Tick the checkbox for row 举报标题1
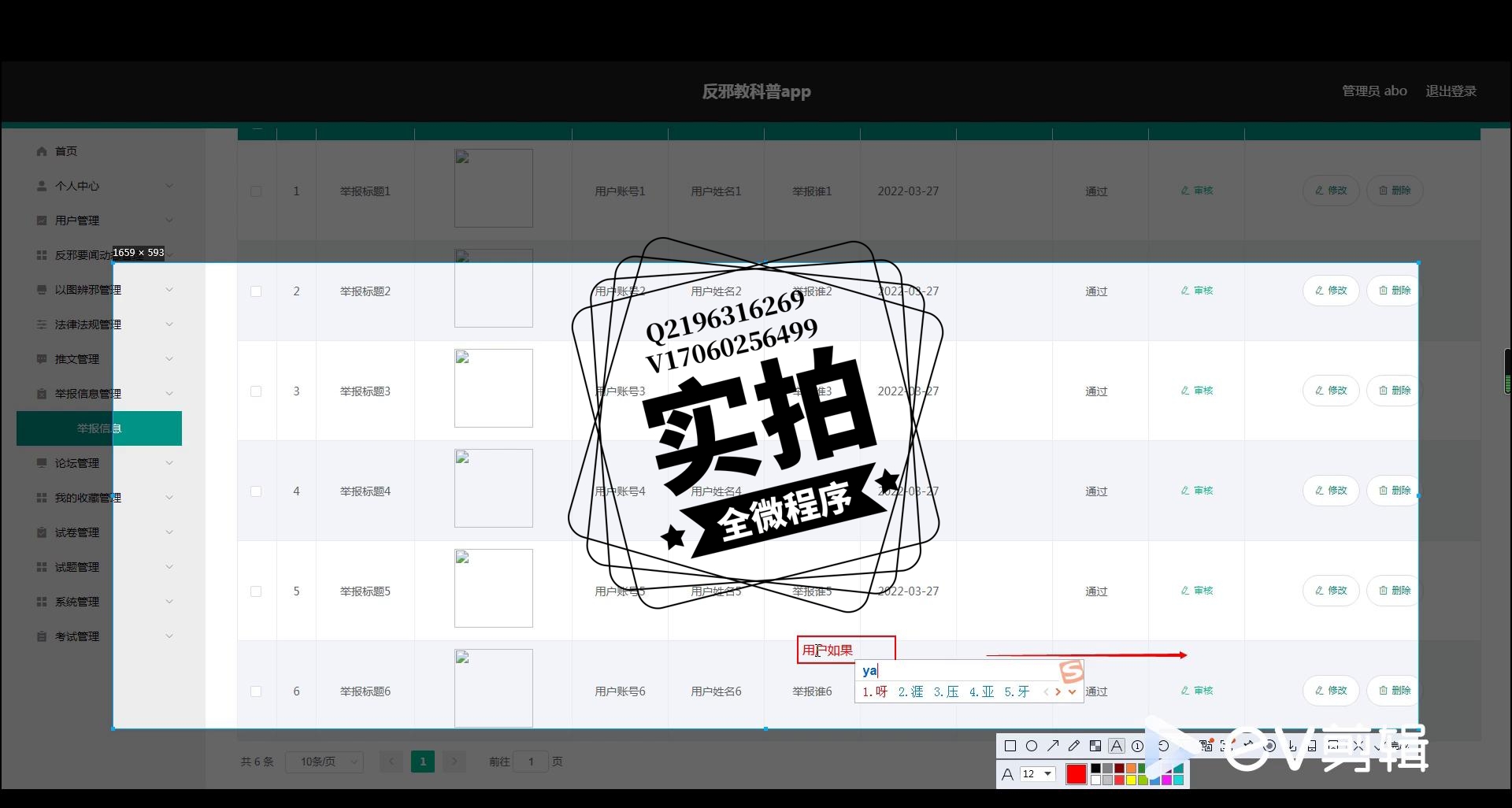This screenshot has width=1512, height=808. click(x=256, y=191)
